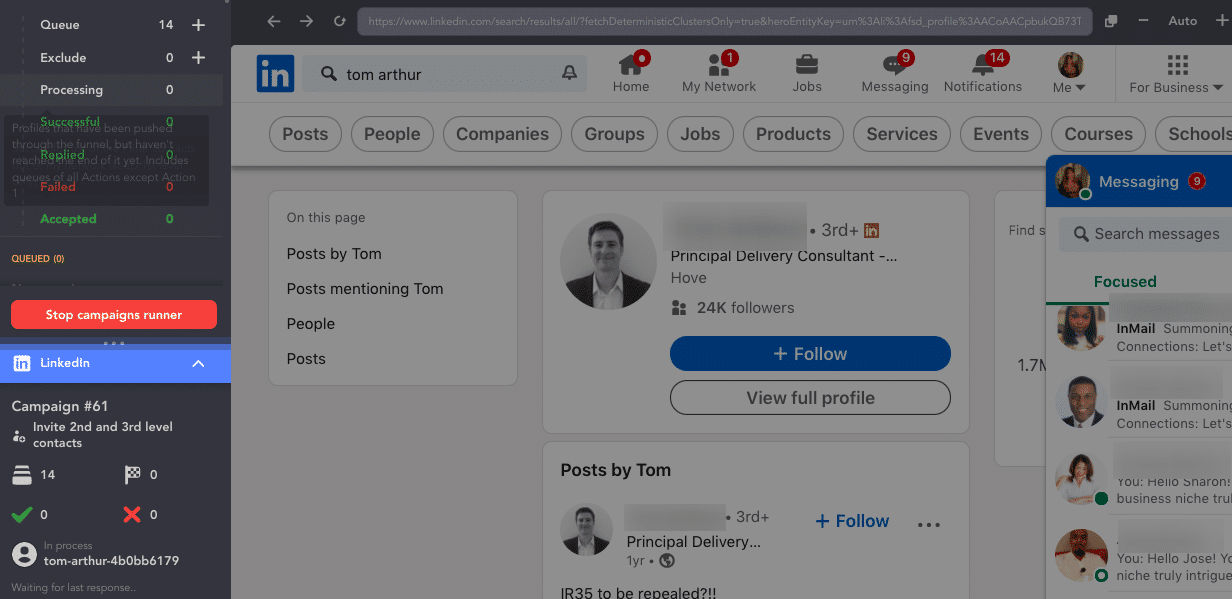Collapse the LinkedIn campaign panel
The image size is (1232, 599).
point(198,363)
